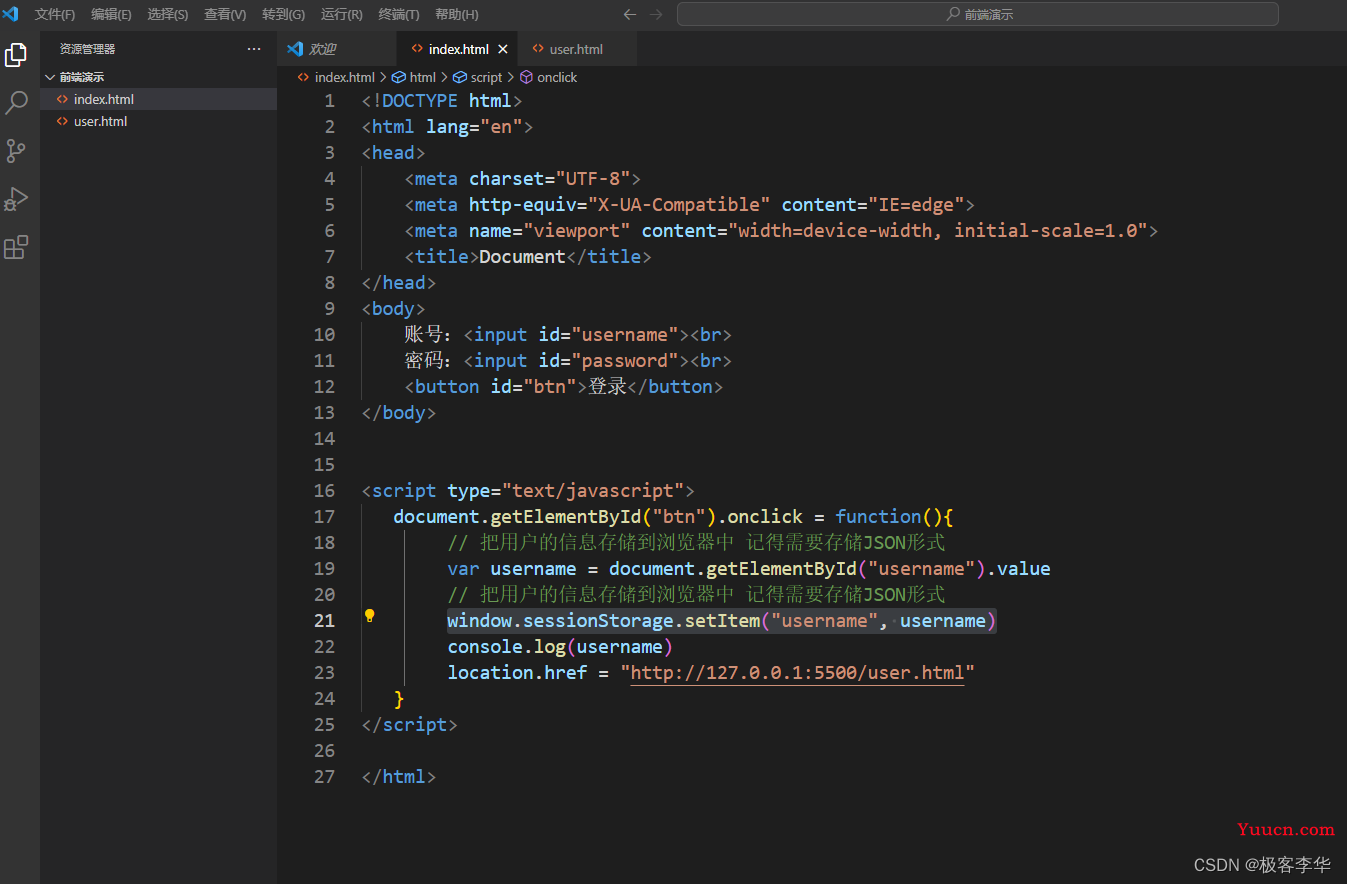Click script in the breadcrumb
The image size is (1347, 884).
pyautogui.click(x=487, y=77)
